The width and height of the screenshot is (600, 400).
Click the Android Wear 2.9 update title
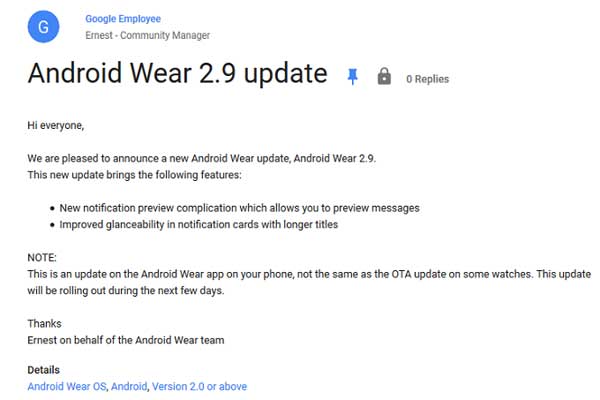pos(177,74)
